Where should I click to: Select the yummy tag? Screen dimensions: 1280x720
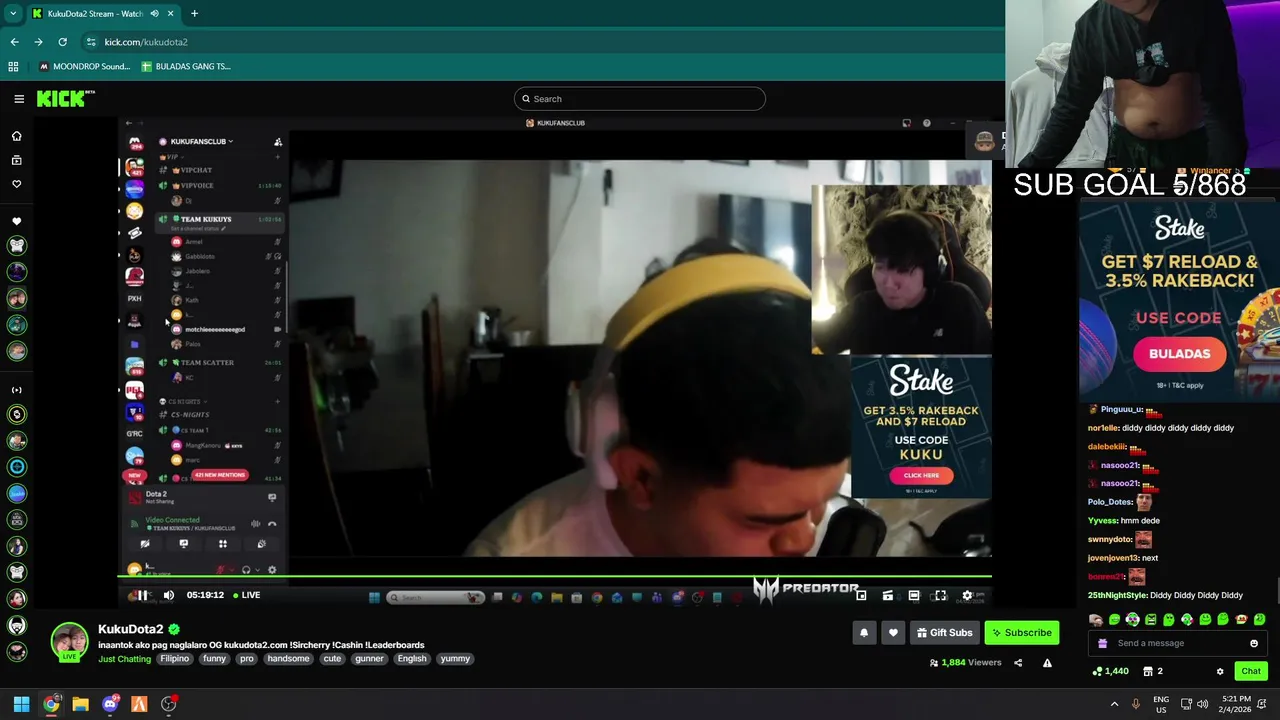pos(455,659)
